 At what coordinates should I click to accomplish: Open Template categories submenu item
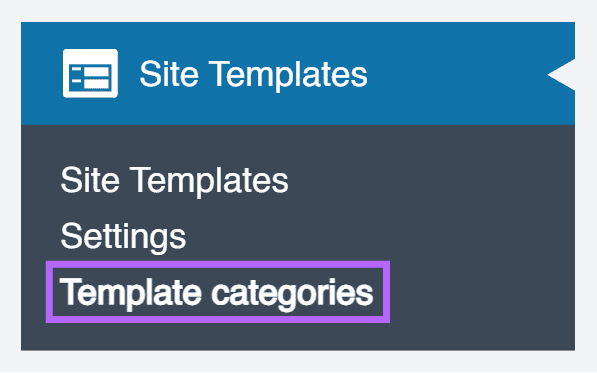(x=217, y=292)
